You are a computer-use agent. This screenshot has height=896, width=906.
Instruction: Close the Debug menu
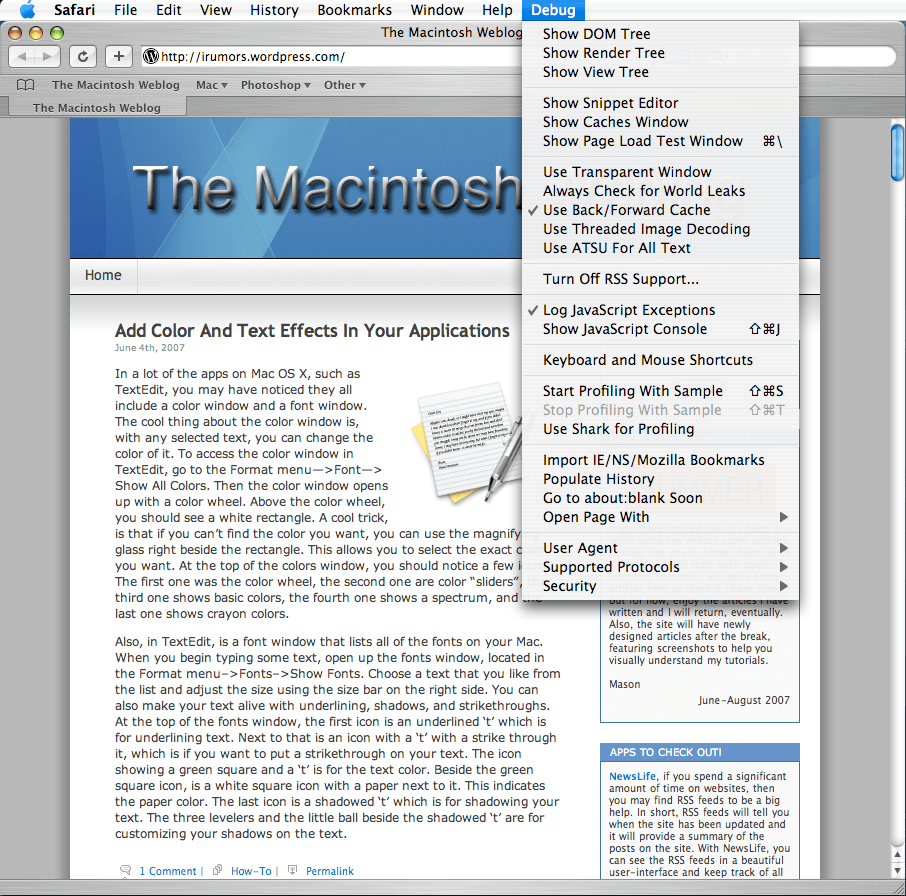coord(553,10)
